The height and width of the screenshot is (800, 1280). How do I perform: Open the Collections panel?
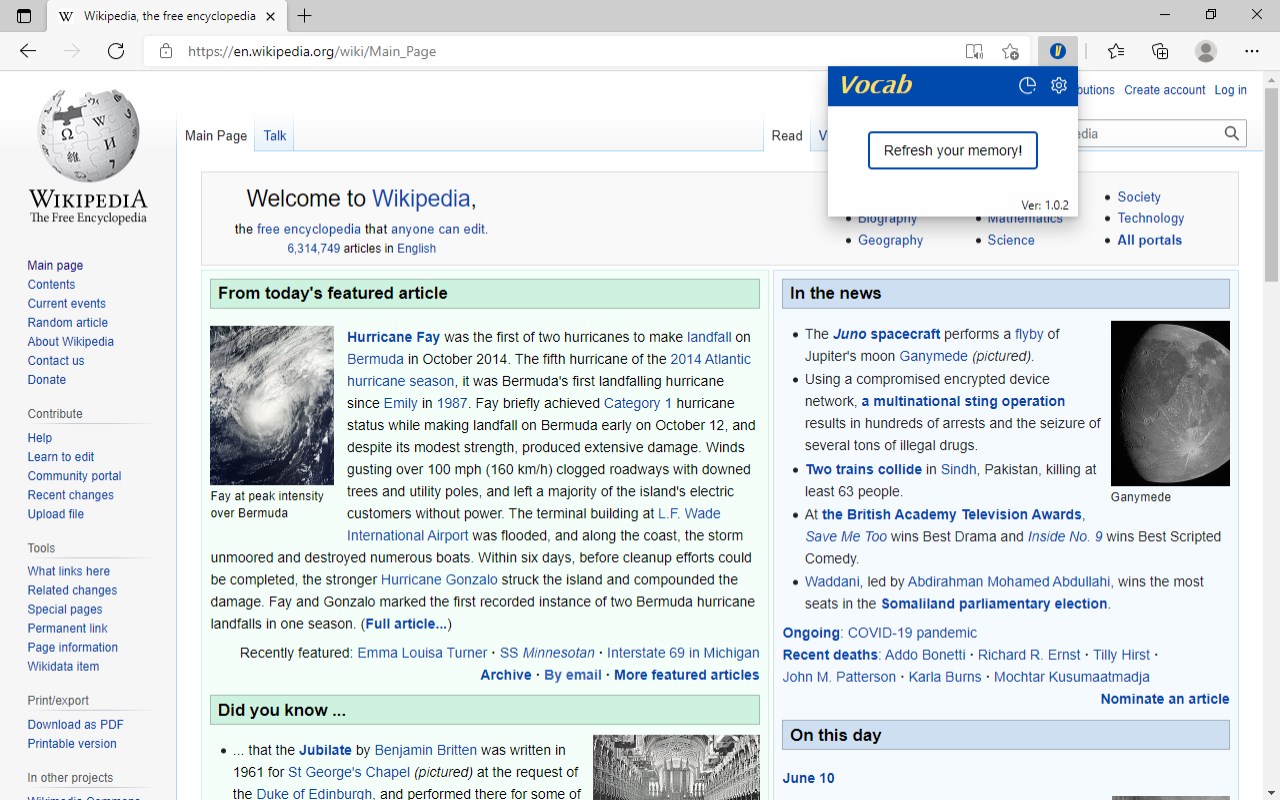tap(1160, 51)
